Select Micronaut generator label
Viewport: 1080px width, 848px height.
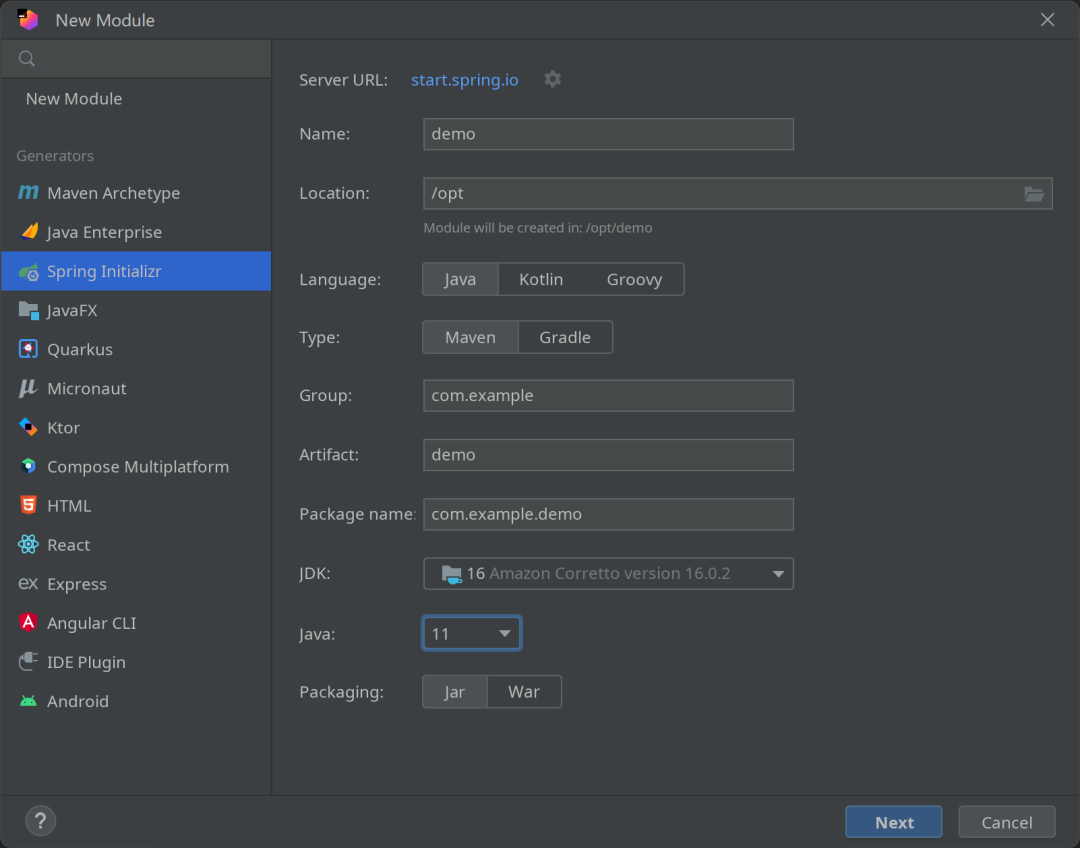tap(87, 389)
